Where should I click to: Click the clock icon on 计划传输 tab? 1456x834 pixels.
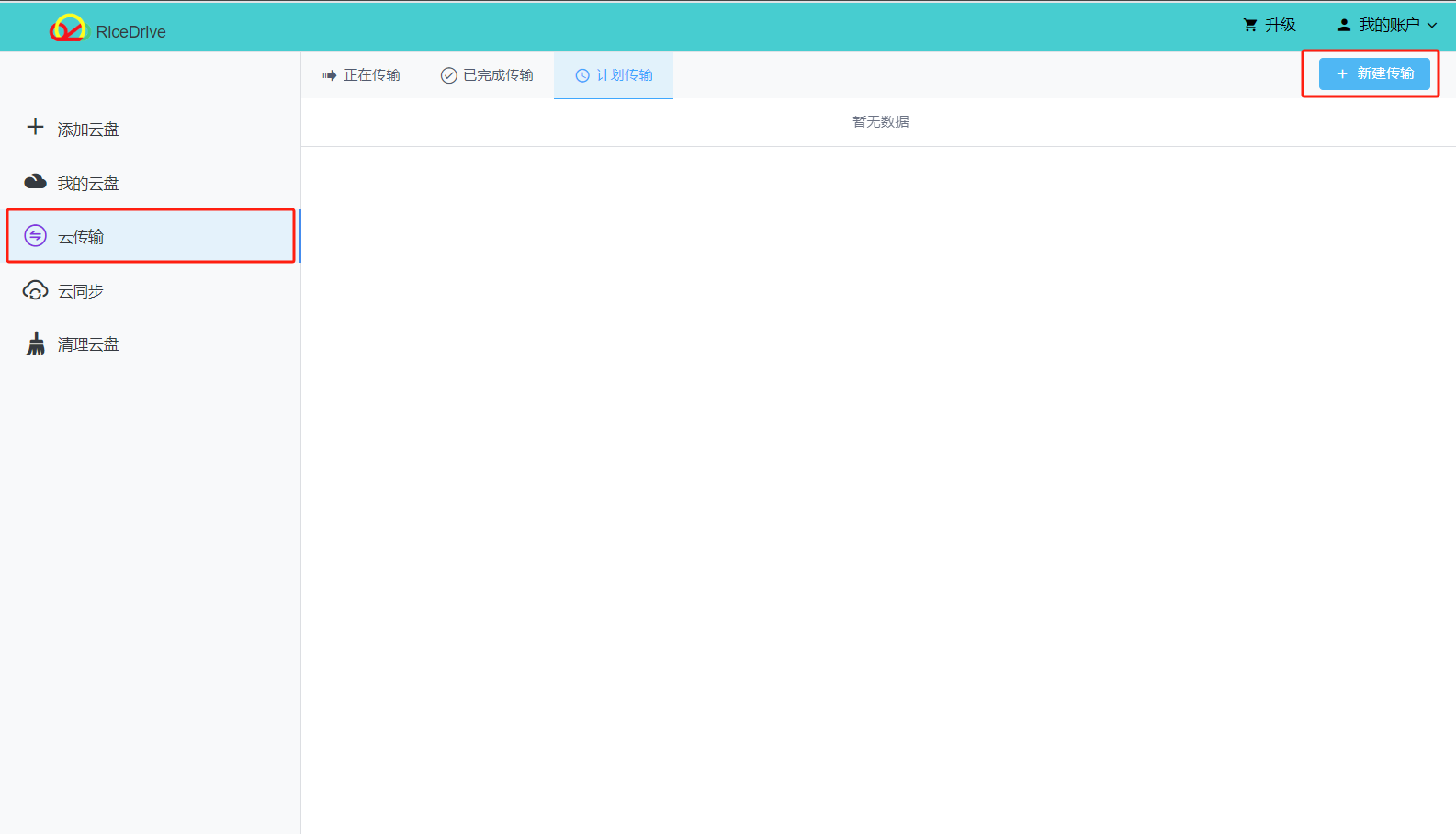[582, 75]
